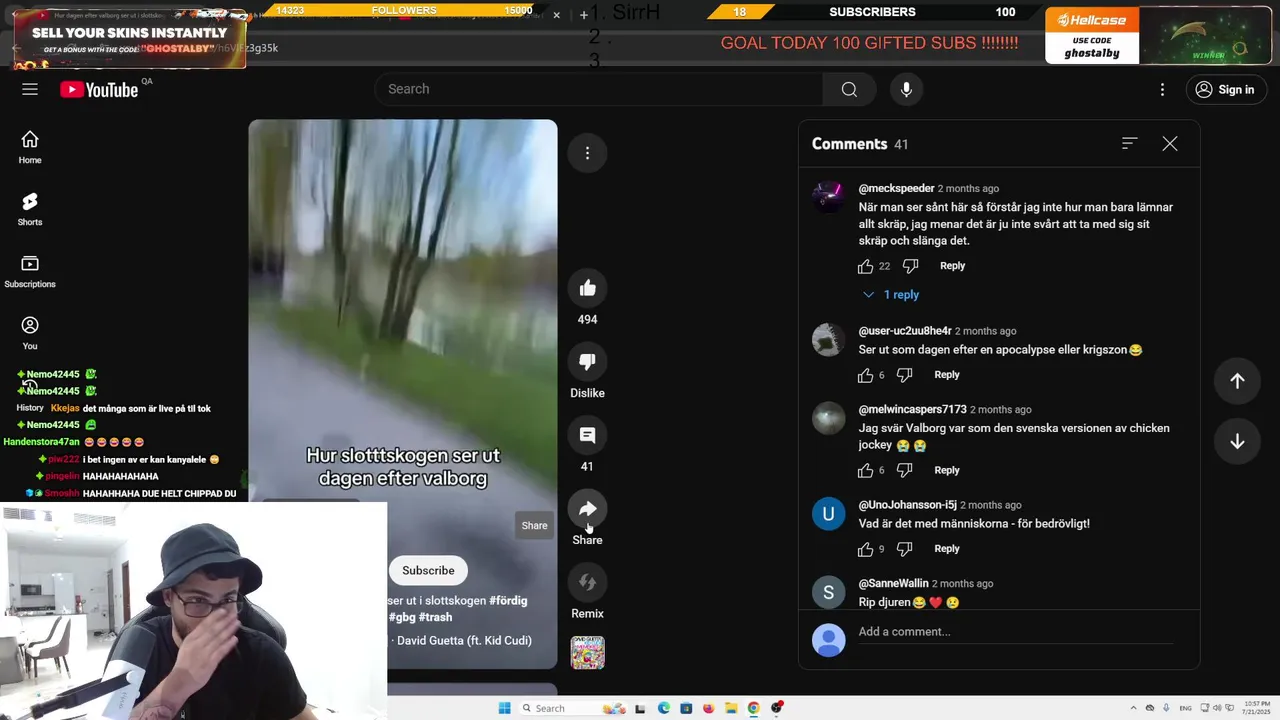Open Shorts in the sidebar
1280x720 pixels.
(30, 209)
